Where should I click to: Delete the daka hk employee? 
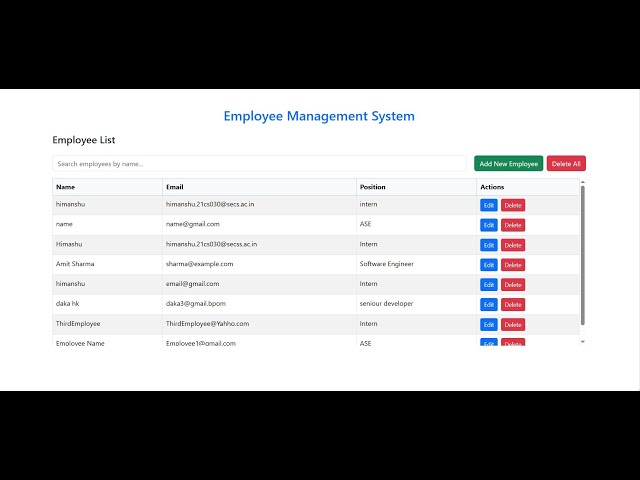[513, 304]
